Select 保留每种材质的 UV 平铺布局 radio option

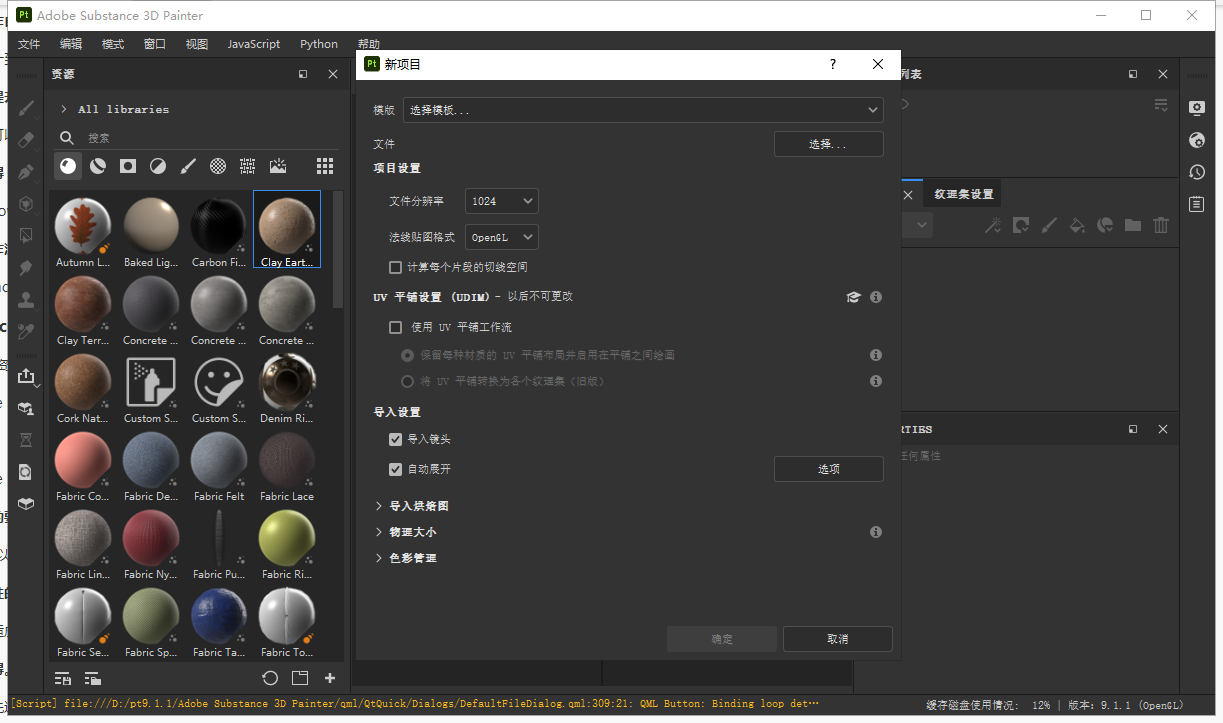(407, 355)
